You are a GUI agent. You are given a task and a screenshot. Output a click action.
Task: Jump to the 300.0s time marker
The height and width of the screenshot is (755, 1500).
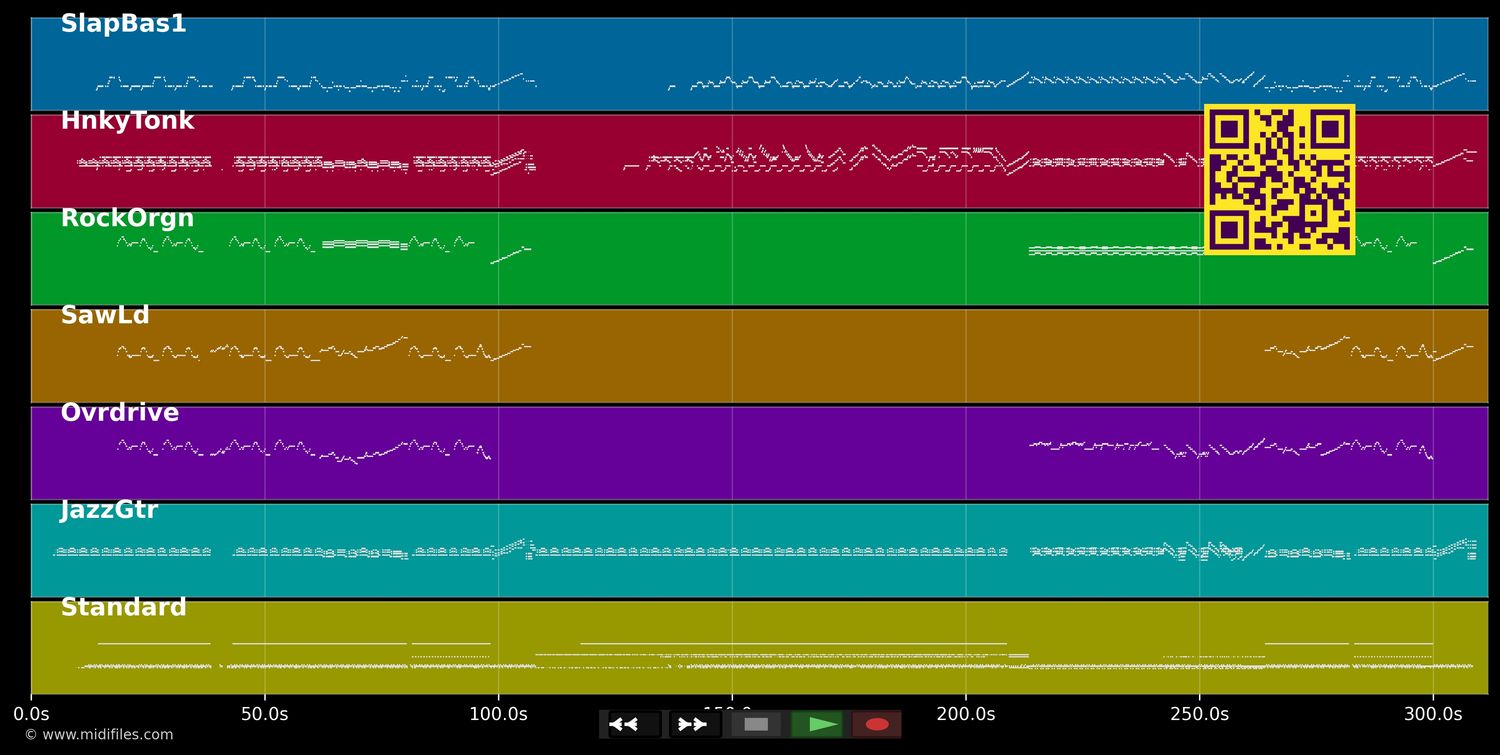(x=1433, y=714)
